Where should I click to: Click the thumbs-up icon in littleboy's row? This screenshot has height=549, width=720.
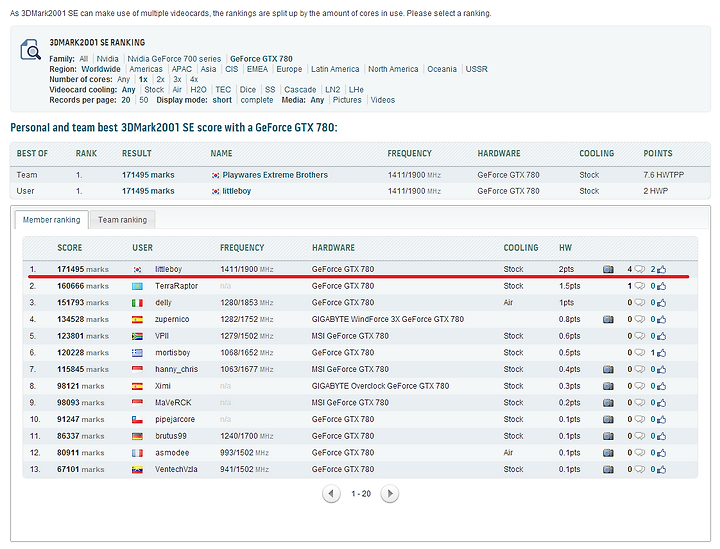tap(661, 269)
